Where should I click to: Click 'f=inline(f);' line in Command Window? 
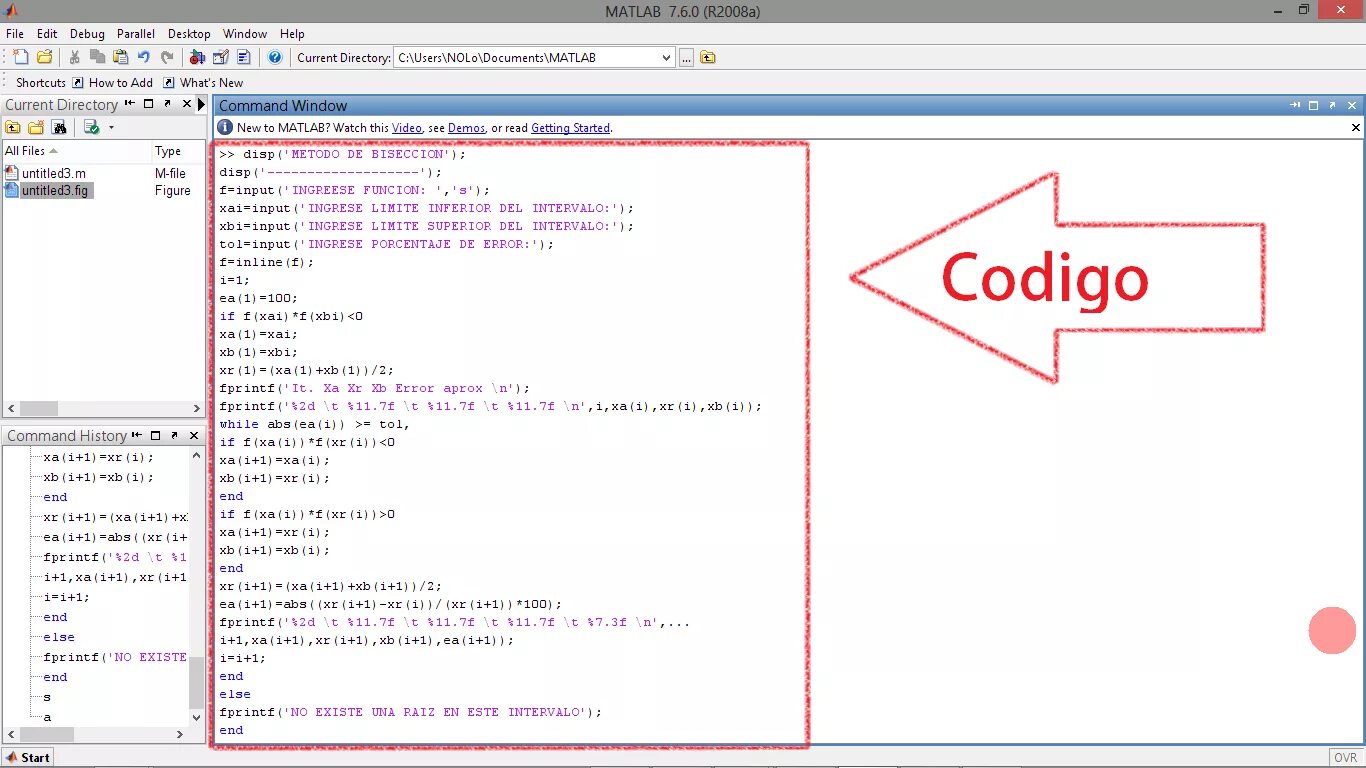pyautogui.click(x=267, y=262)
